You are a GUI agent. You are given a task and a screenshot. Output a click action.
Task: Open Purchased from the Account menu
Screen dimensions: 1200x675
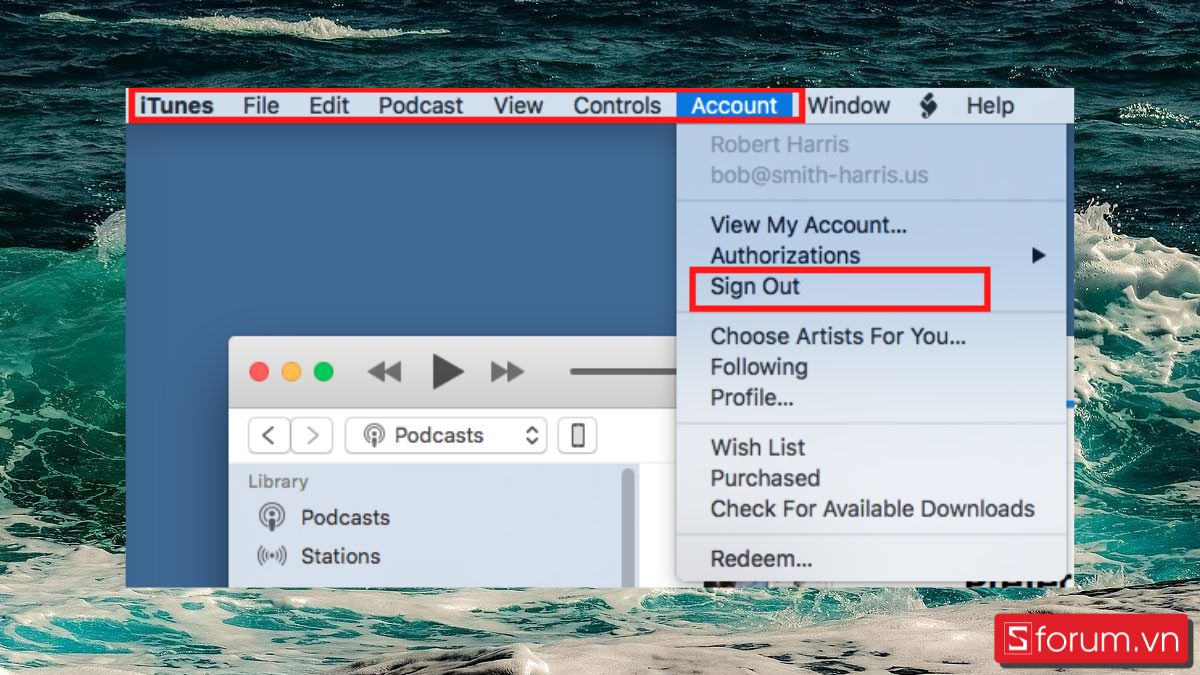(x=765, y=478)
